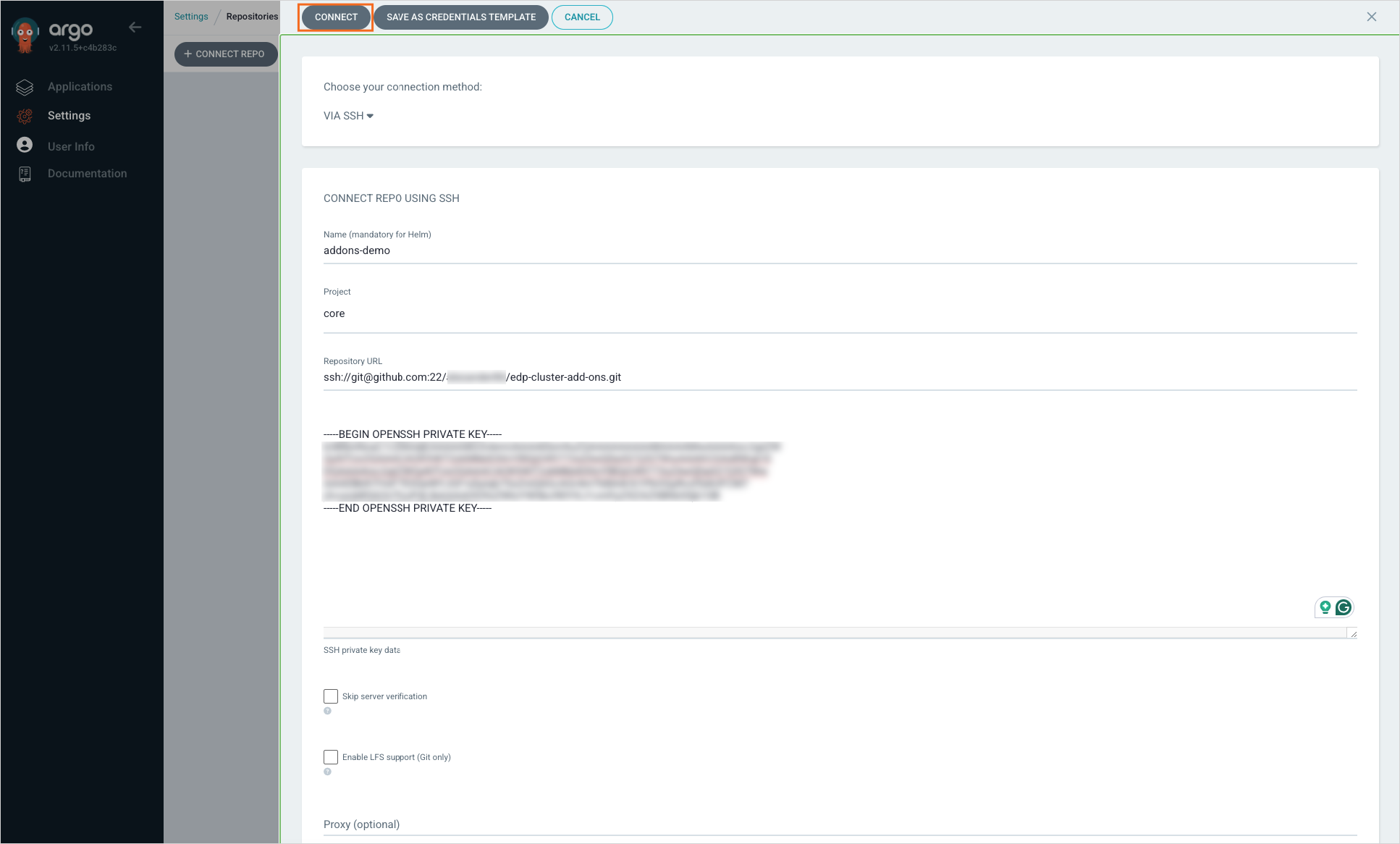Viewport: 1400px width, 844px height.
Task: Click the help icon under Skip server verification
Action: pyautogui.click(x=328, y=711)
